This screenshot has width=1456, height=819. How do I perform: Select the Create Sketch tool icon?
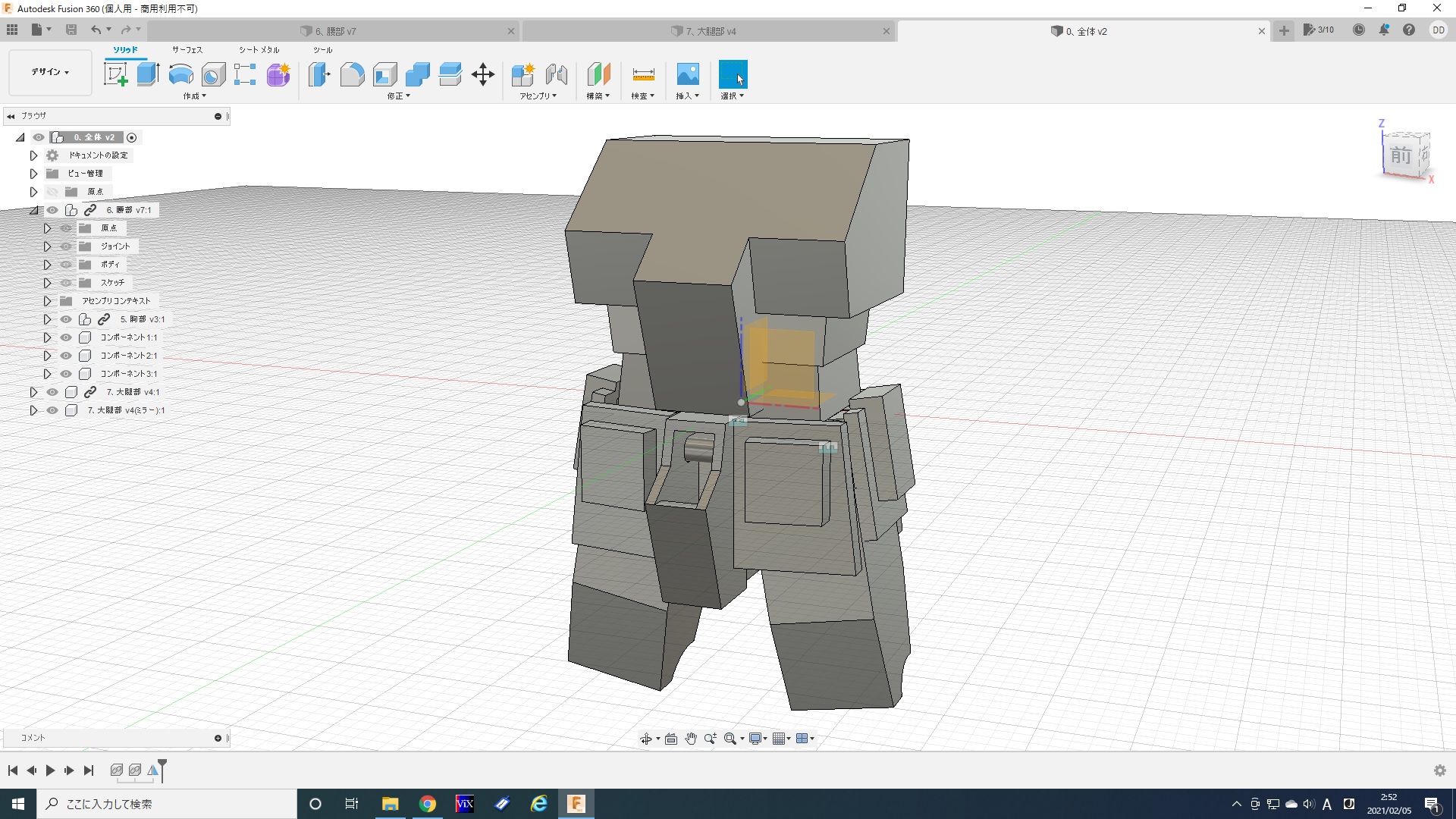[x=115, y=74]
